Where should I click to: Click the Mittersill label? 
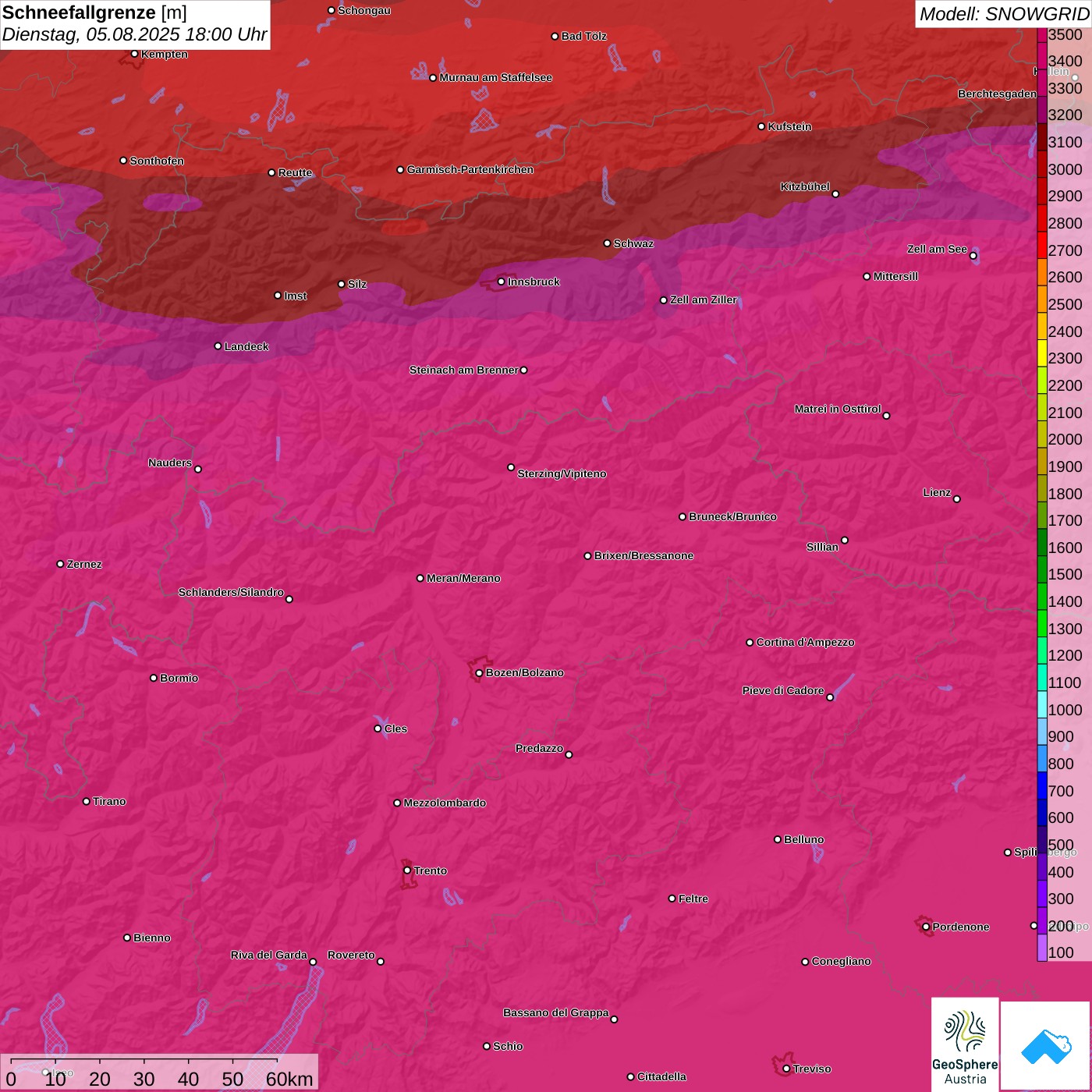(895, 276)
